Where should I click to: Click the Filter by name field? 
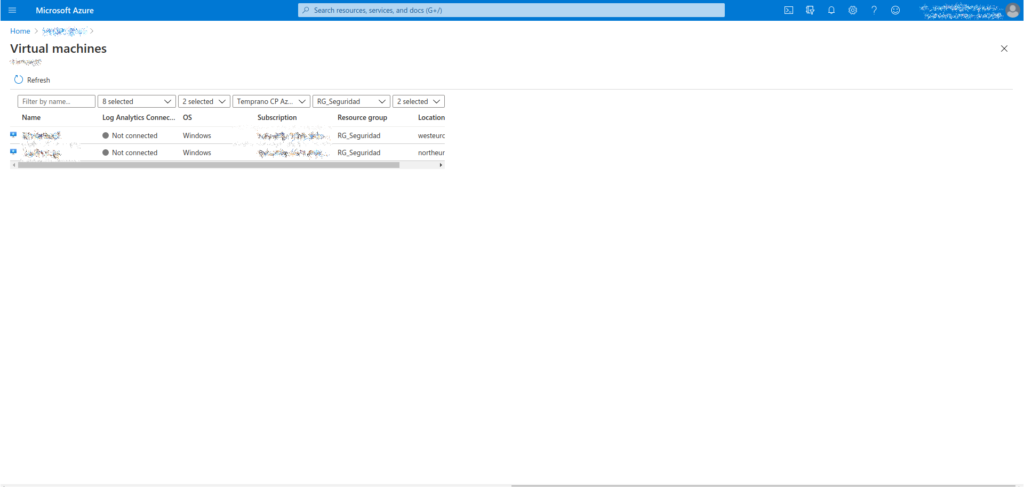tap(56, 101)
